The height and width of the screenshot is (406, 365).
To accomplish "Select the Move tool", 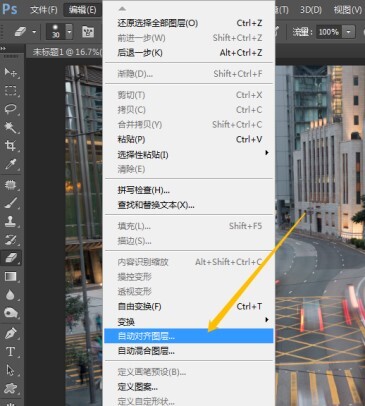I will coord(11,72).
